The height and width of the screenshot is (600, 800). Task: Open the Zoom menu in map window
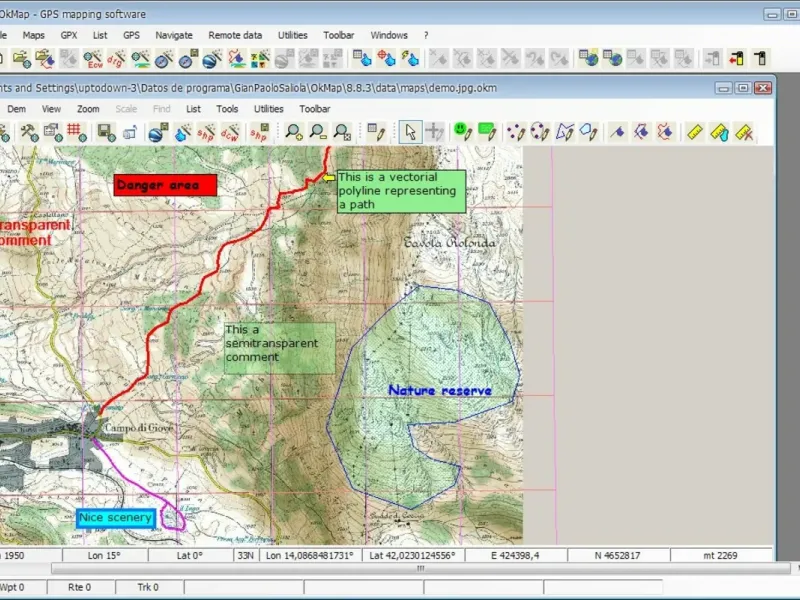88,109
